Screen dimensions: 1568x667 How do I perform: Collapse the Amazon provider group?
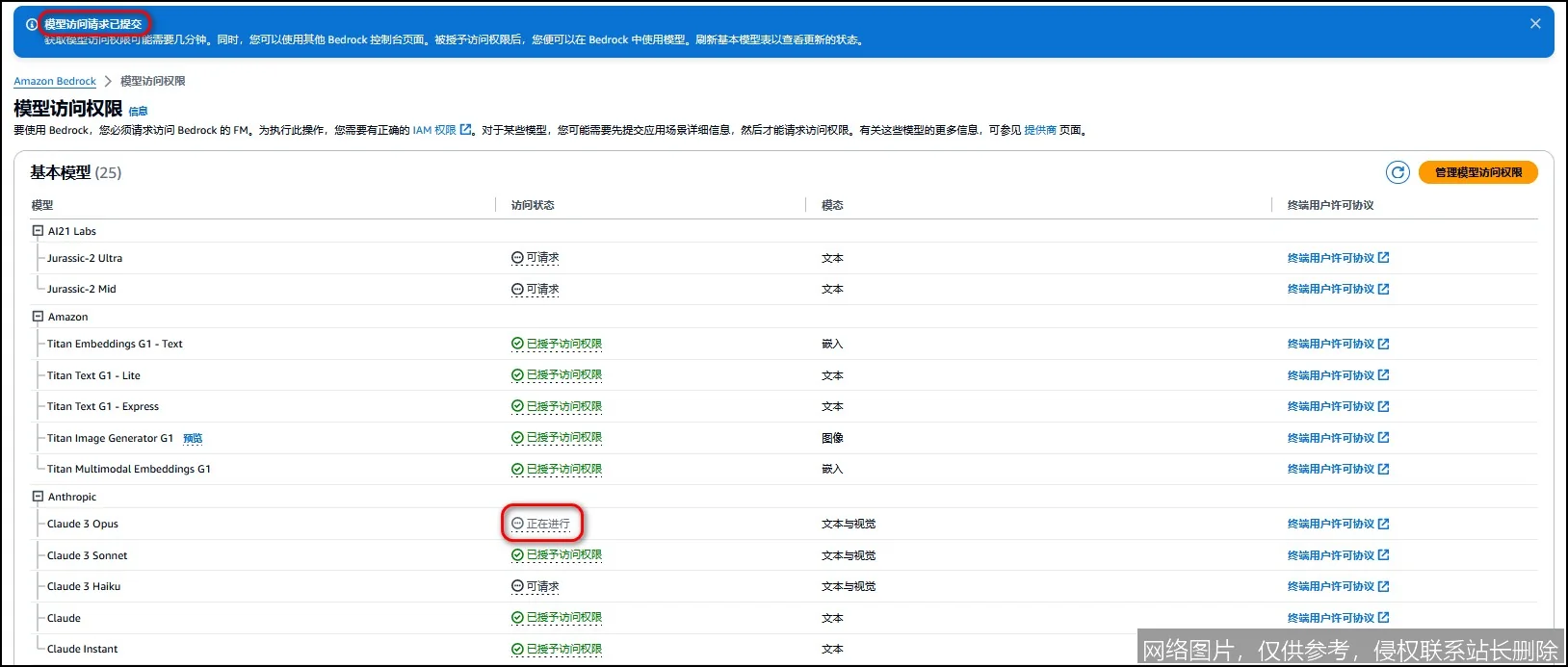(38, 317)
